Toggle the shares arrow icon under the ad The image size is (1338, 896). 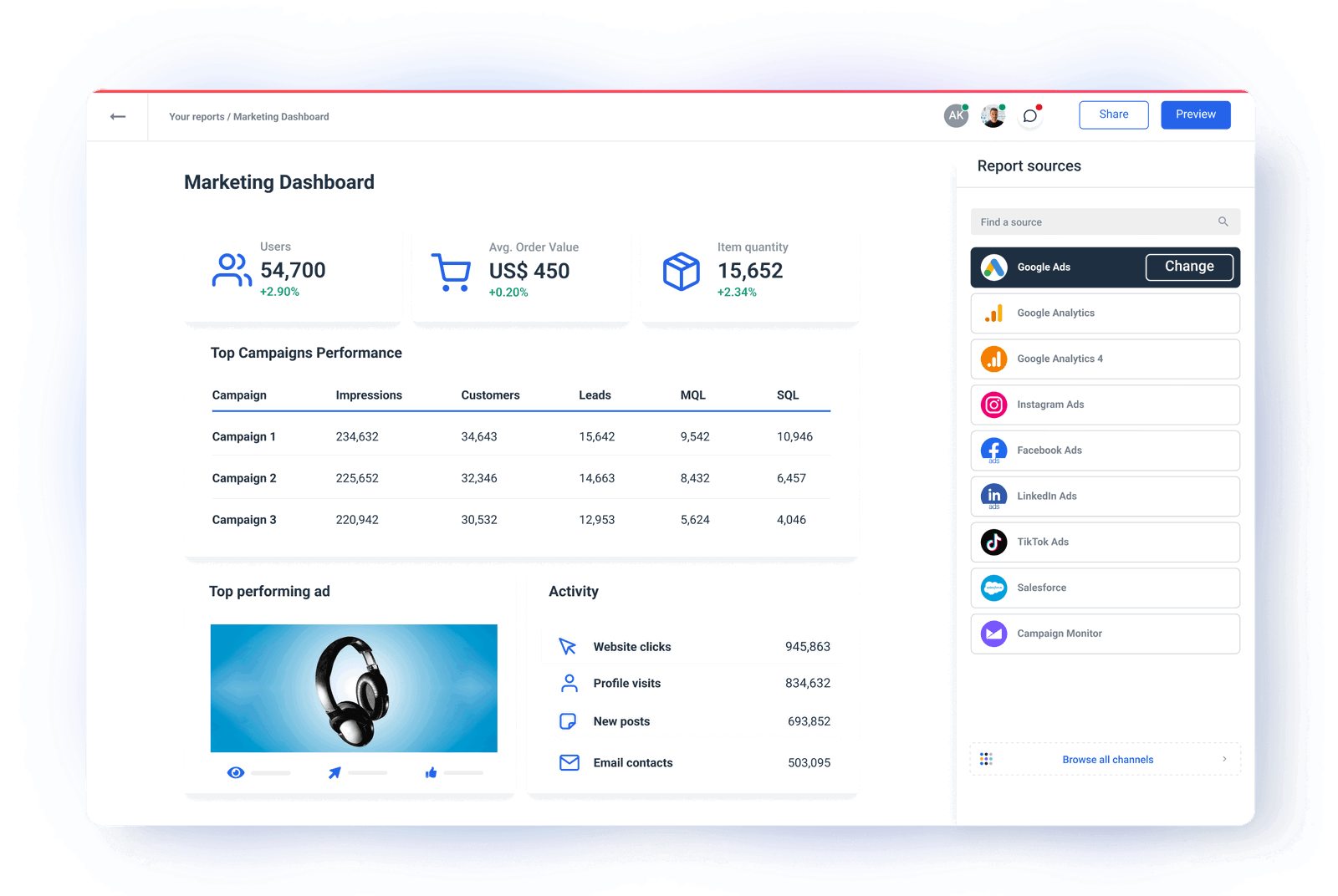pyautogui.click(x=334, y=772)
